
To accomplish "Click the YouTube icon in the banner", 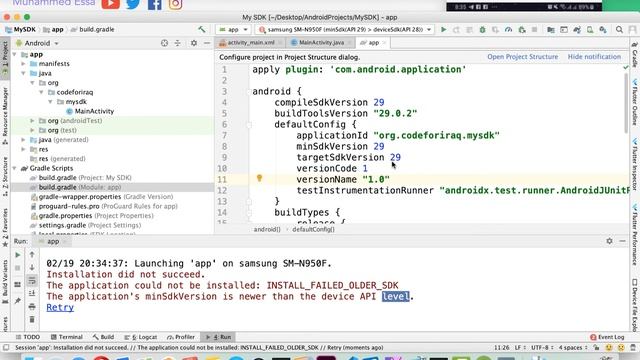I will tap(111, 4).
